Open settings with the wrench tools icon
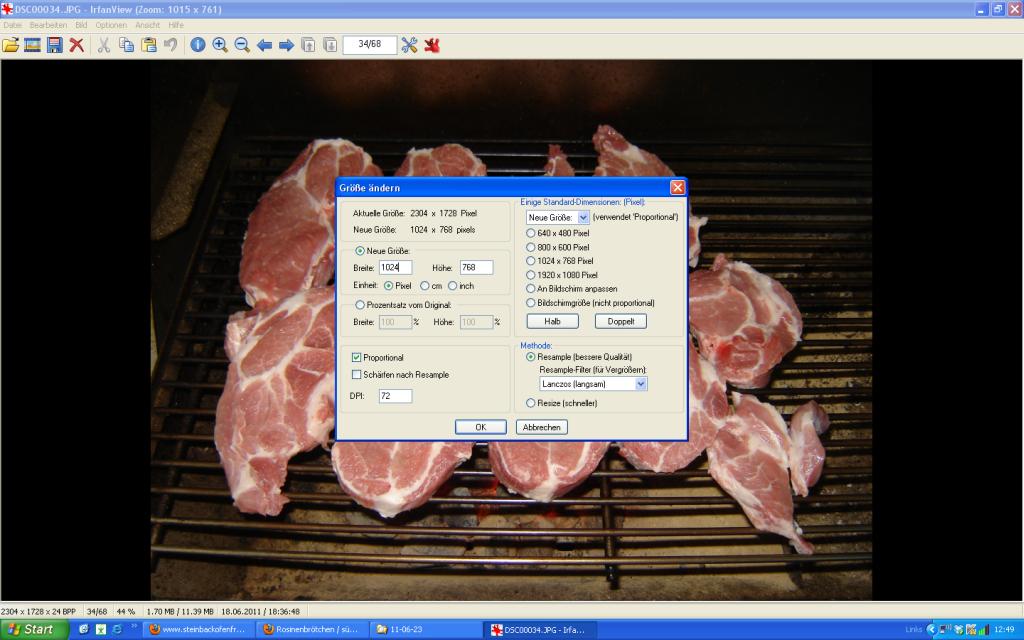The width and height of the screenshot is (1024, 640). click(x=409, y=45)
